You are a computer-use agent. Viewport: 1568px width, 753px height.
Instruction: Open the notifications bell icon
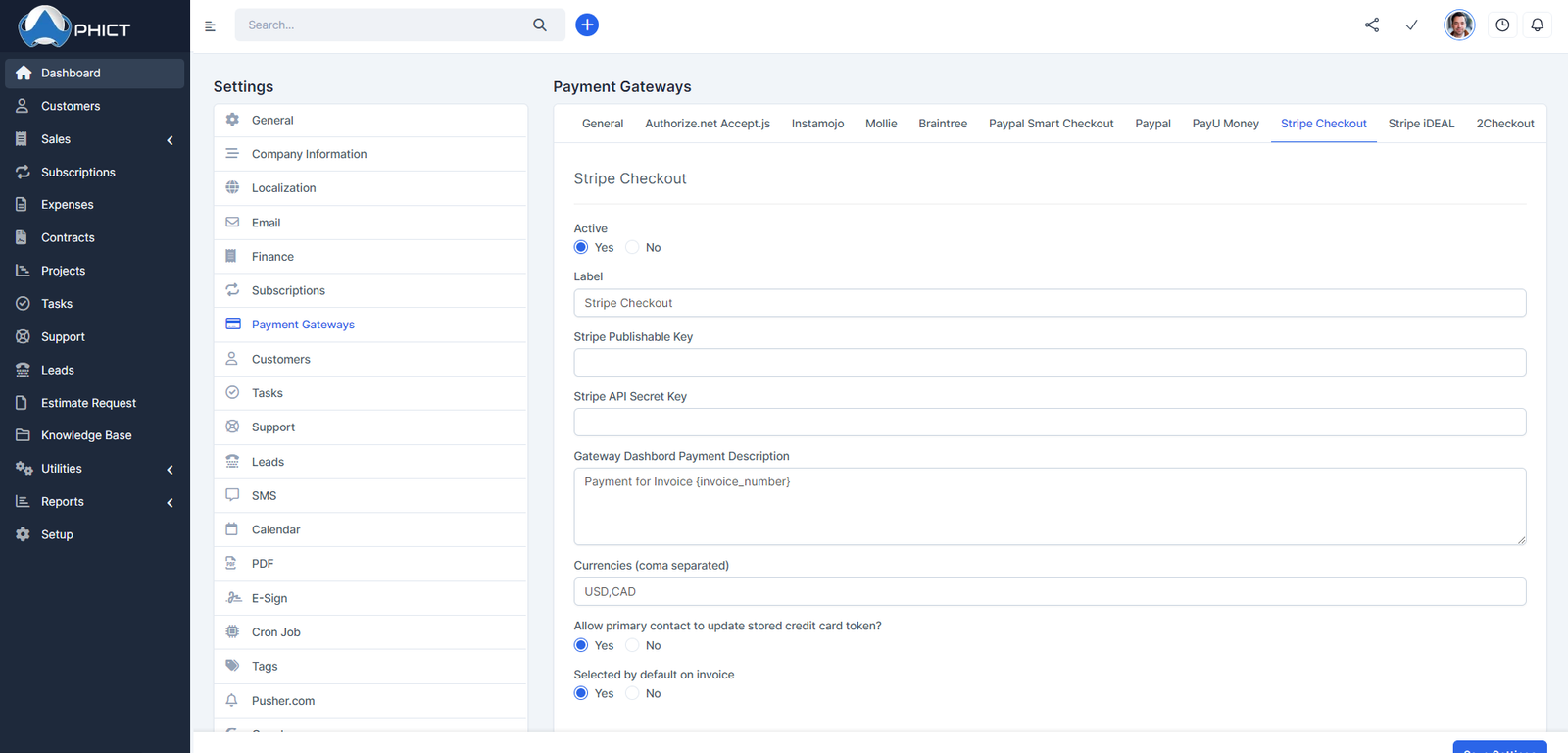coord(1538,25)
